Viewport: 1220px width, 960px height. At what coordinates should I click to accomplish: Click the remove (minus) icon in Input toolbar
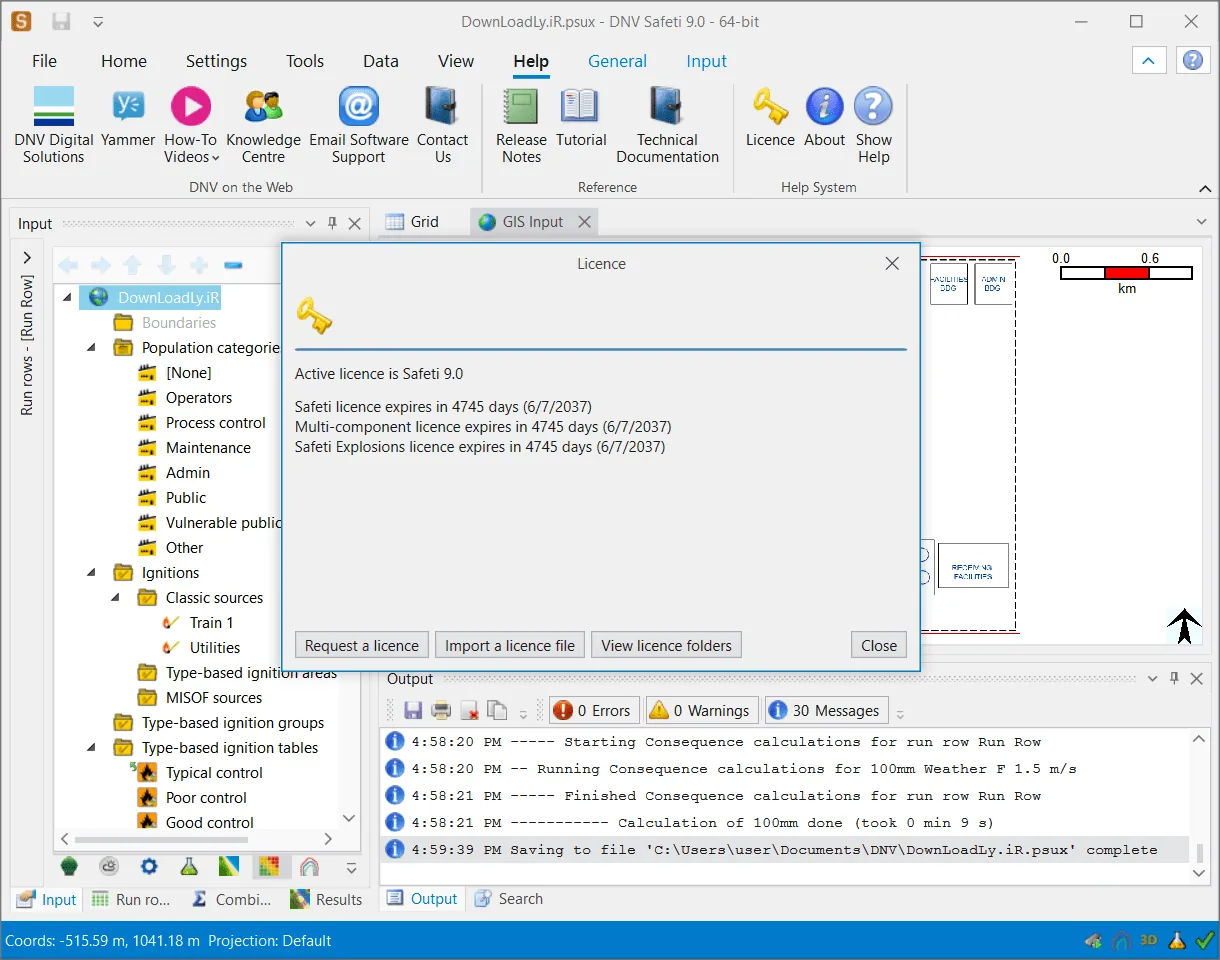coord(233,265)
